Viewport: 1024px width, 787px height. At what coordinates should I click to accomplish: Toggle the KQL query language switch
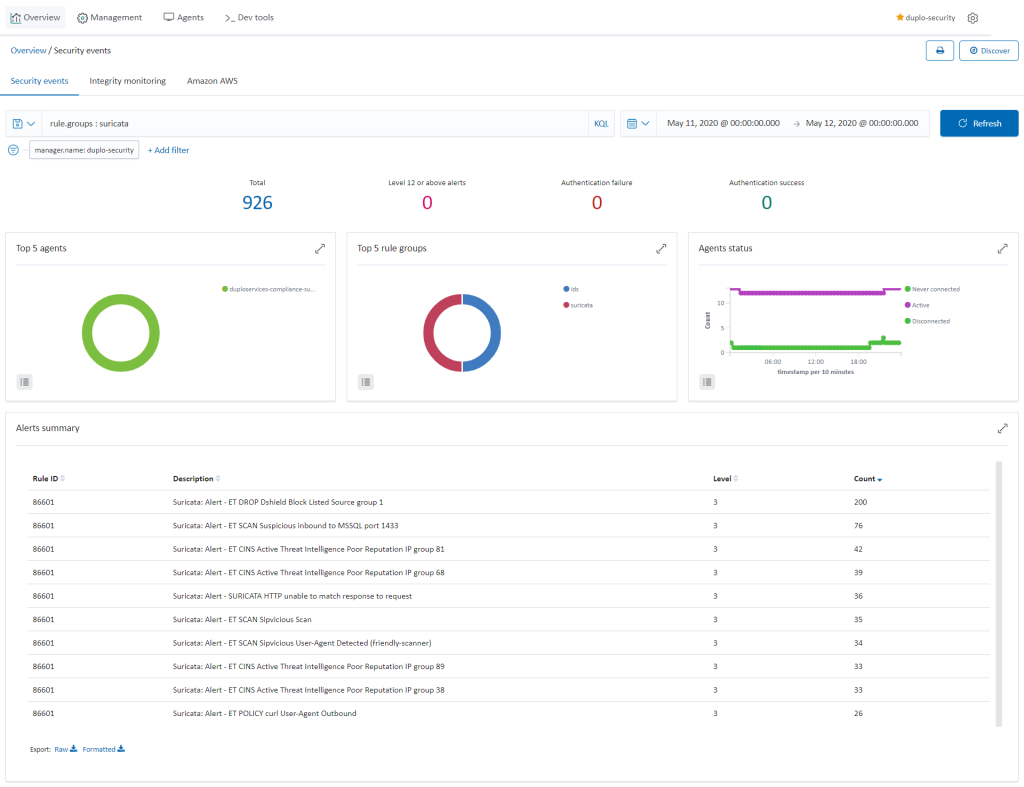click(x=601, y=123)
